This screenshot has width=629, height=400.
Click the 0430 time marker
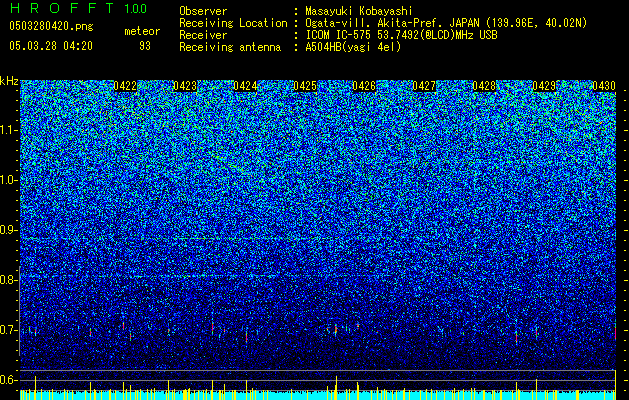tap(604, 86)
